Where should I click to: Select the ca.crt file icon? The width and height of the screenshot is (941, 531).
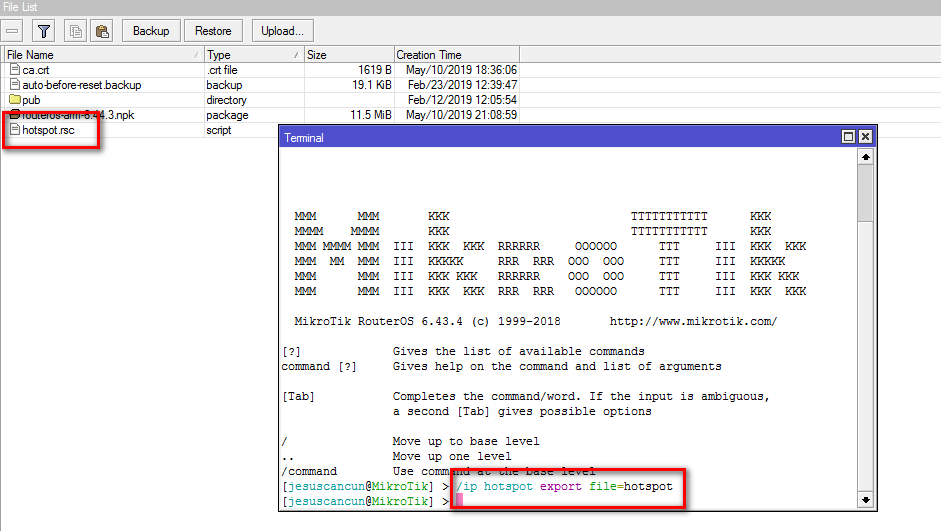pos(14,70)
